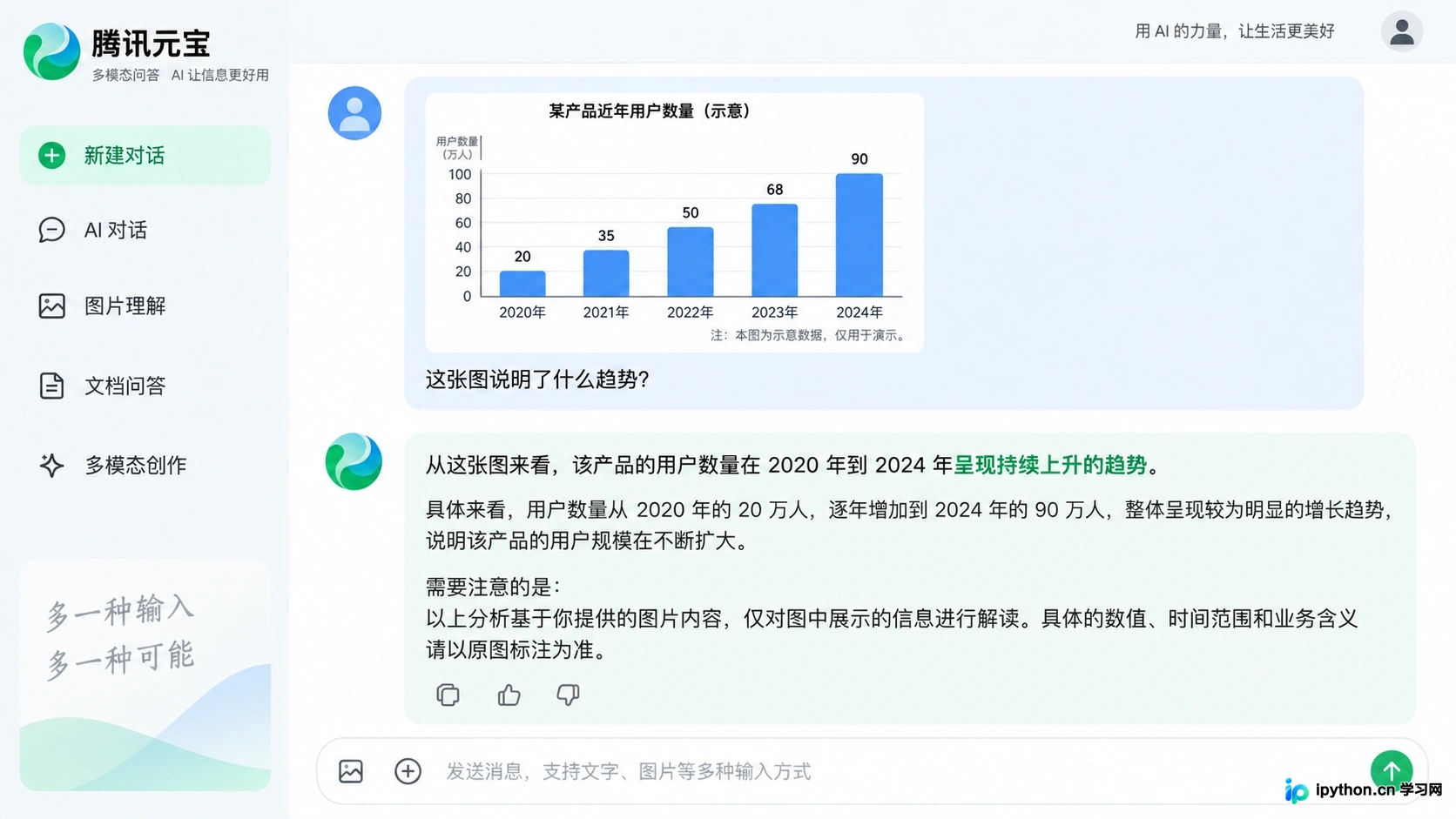Open the bar chart image thumbnail
Image resolution: width=1456 pixels, height=819 pixels.
coord(674,223)
